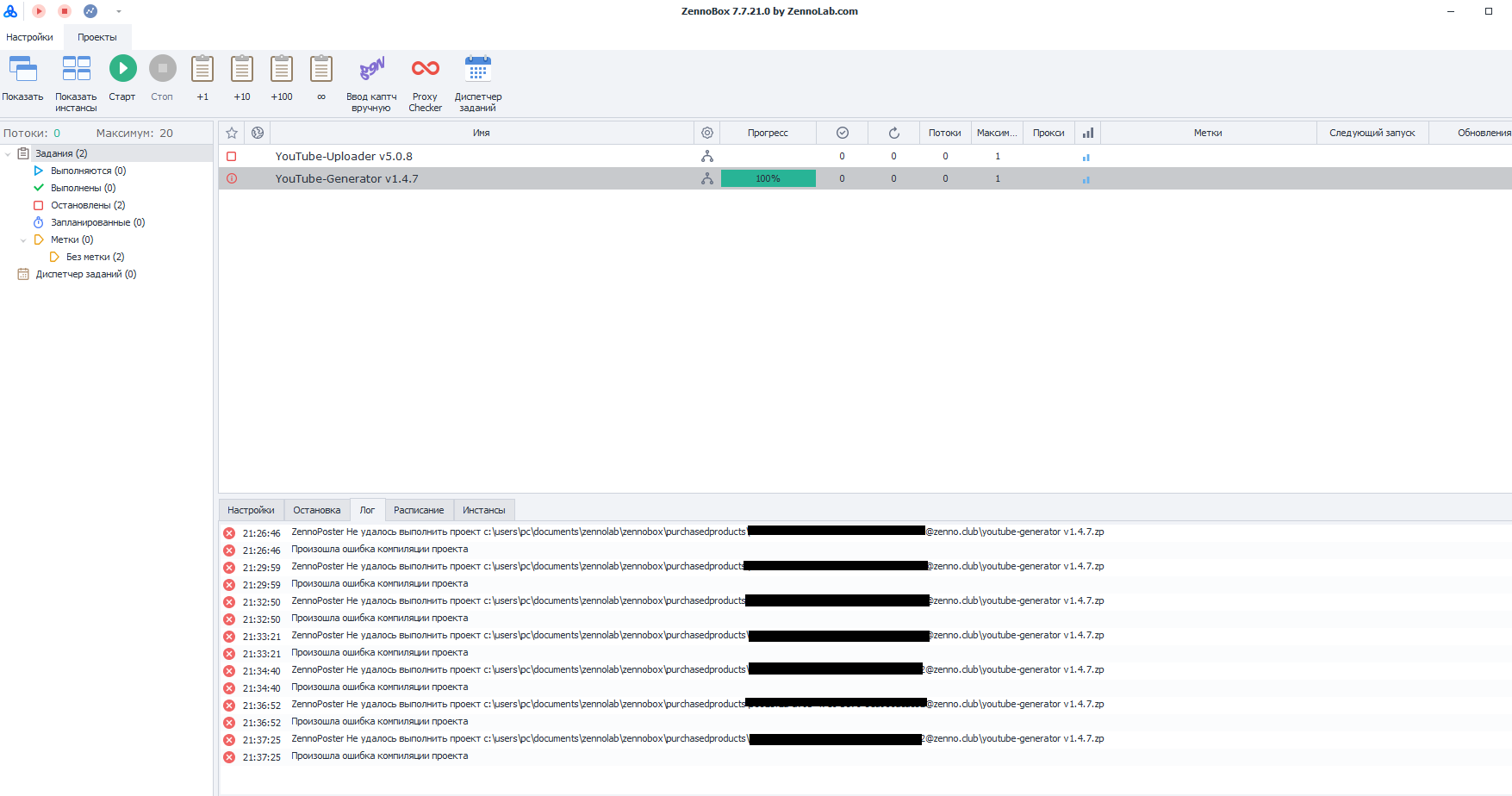The image size is (1512, 796).
Task: Select Запланированные (0) in the tree
Action: point(97,222)
